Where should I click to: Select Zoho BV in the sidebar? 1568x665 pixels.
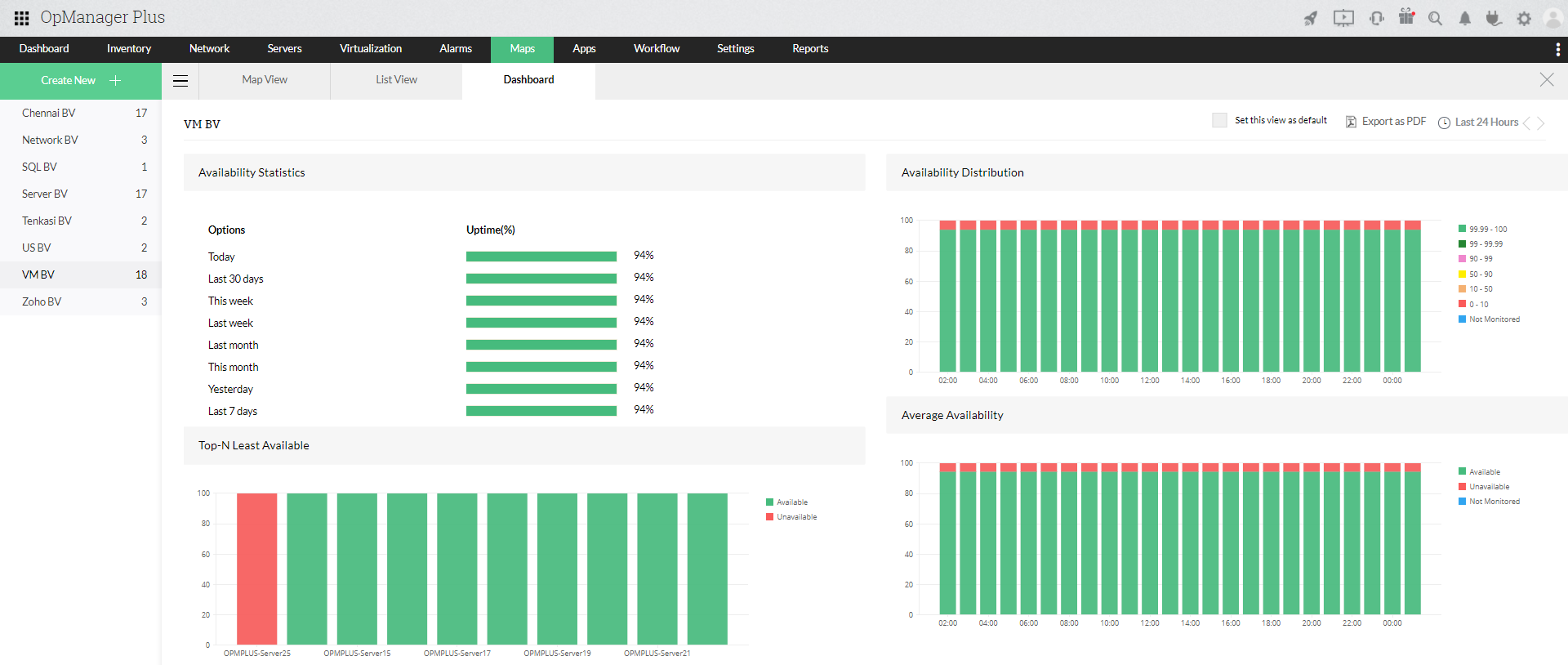click(81, 301)
